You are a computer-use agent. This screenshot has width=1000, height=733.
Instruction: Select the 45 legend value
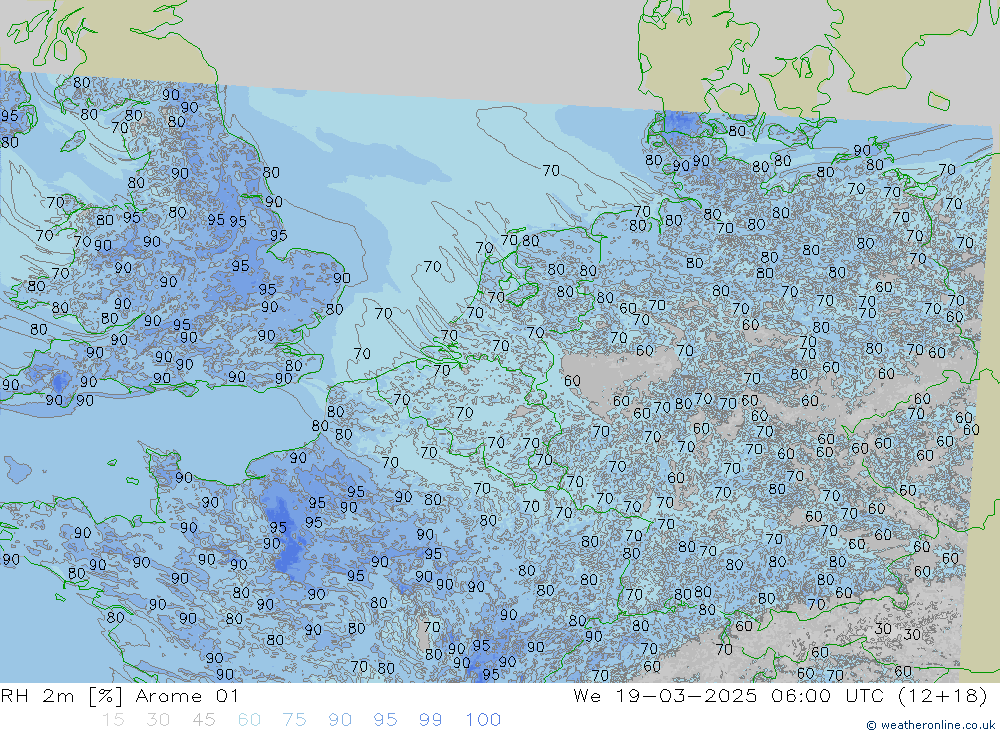(x=203, y=720)
